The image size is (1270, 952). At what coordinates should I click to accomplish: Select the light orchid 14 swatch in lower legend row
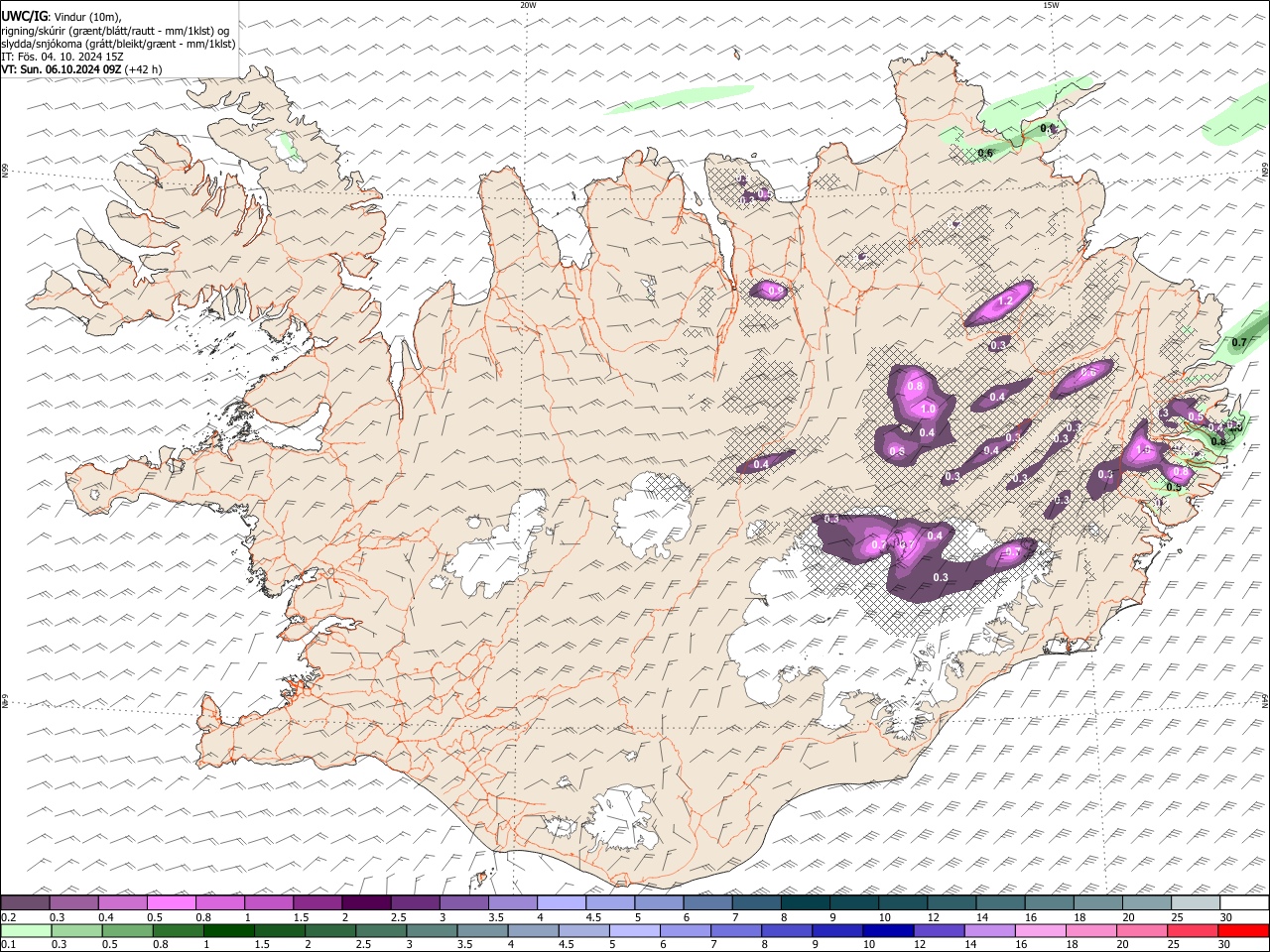(x=989, y=930)
